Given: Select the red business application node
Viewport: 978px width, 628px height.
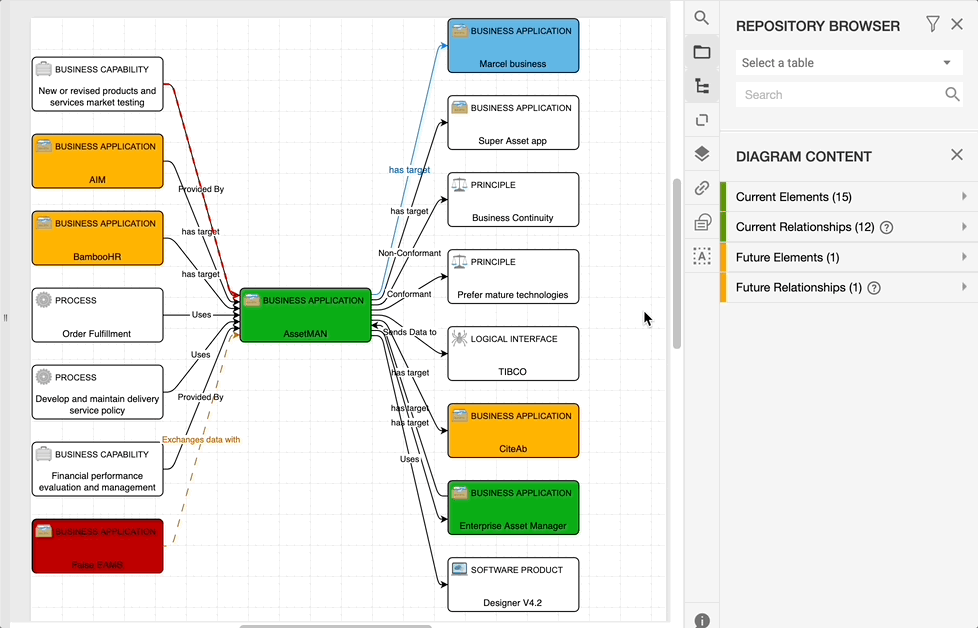Looking at the screenshot, I should (x=98, y=546).
